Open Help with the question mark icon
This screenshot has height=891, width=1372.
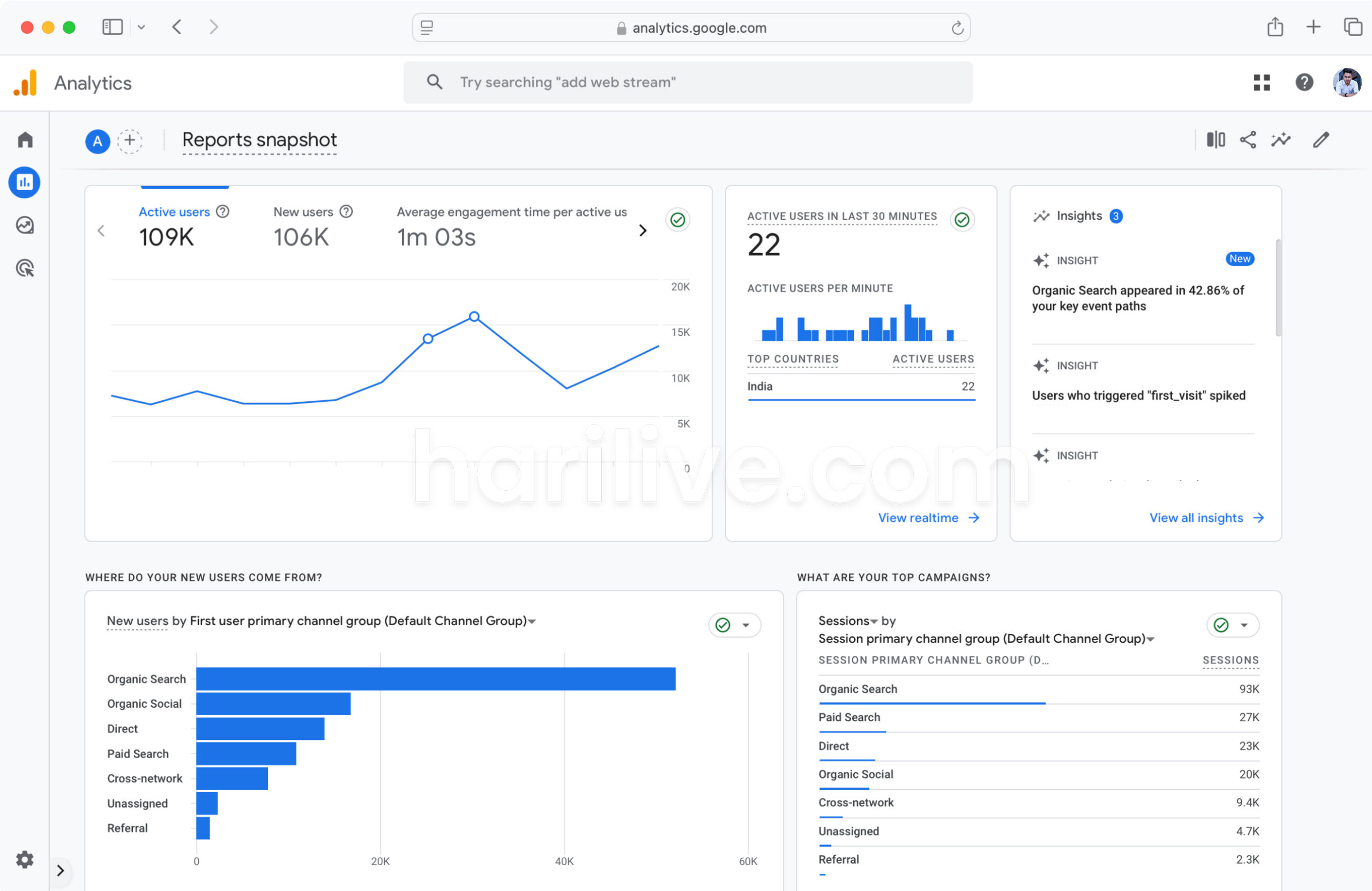pyautogui.click(x=1304, y=83)
